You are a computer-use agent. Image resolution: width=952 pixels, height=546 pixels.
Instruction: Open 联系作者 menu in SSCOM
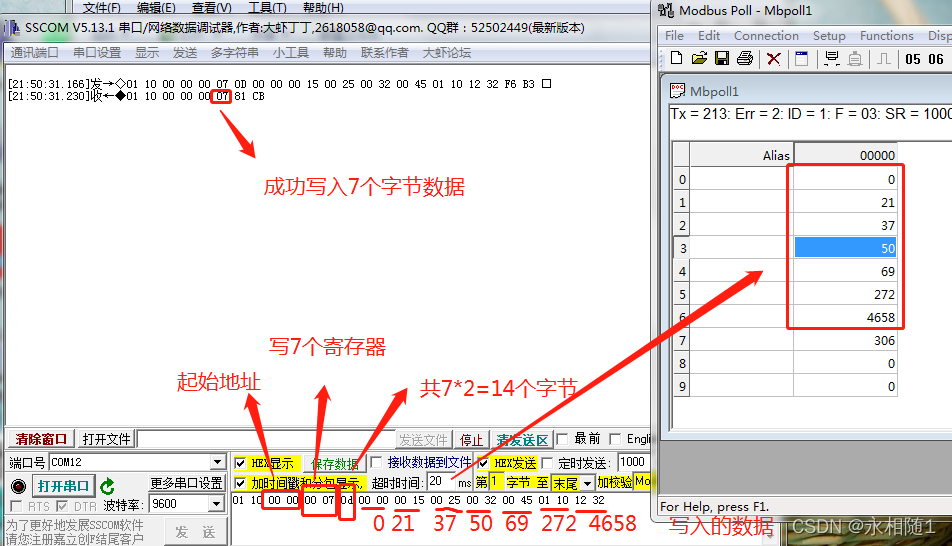point(385,53)
